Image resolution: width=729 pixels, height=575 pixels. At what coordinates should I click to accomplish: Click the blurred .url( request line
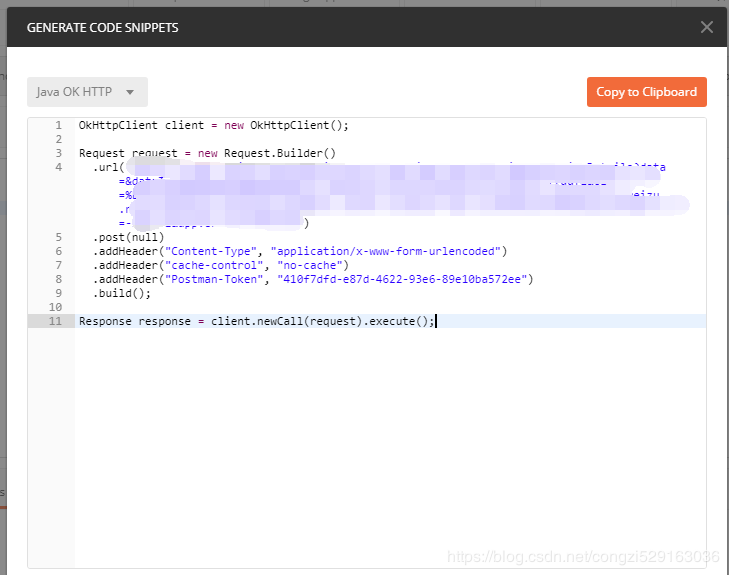click(108, 167)
